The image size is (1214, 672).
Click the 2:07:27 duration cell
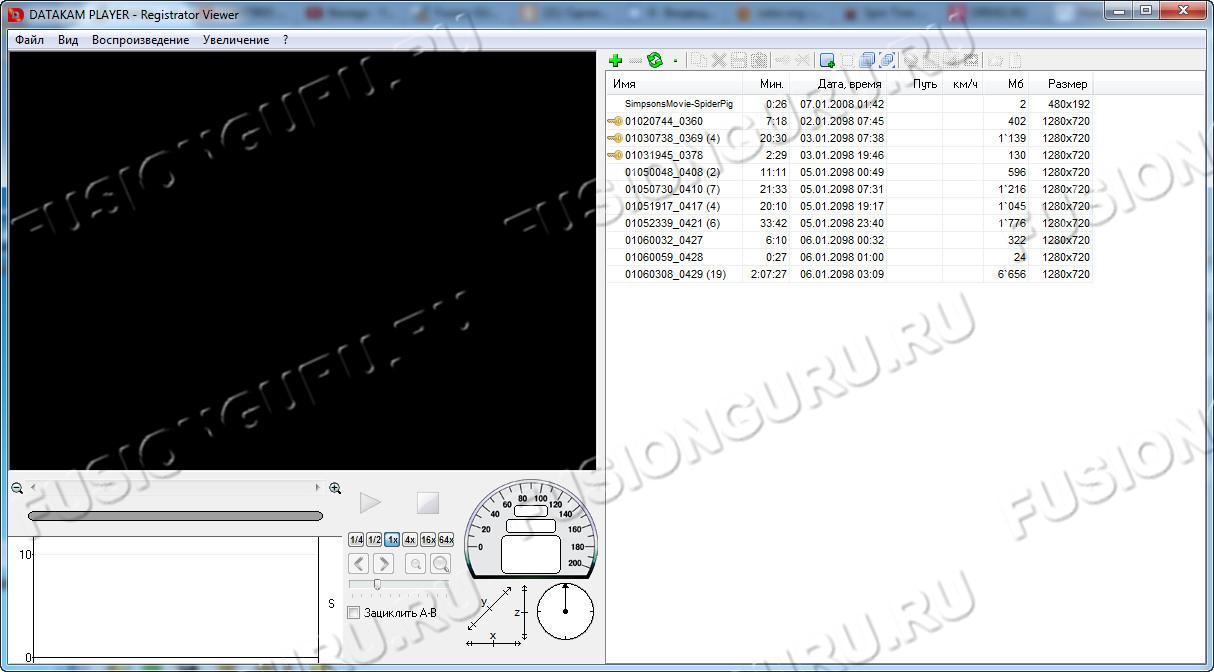tap(768, 274)
